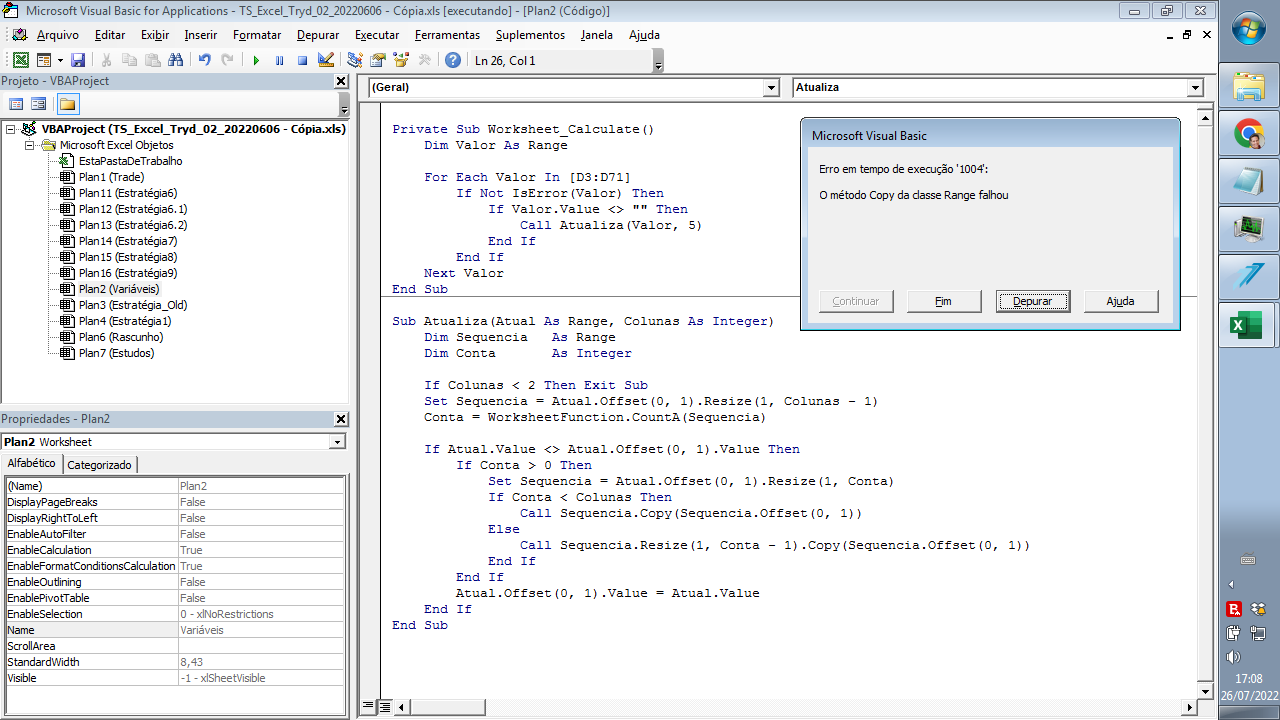Click the Windows Start orb
Screen dimensions: 1280x720
[1249, 28]
